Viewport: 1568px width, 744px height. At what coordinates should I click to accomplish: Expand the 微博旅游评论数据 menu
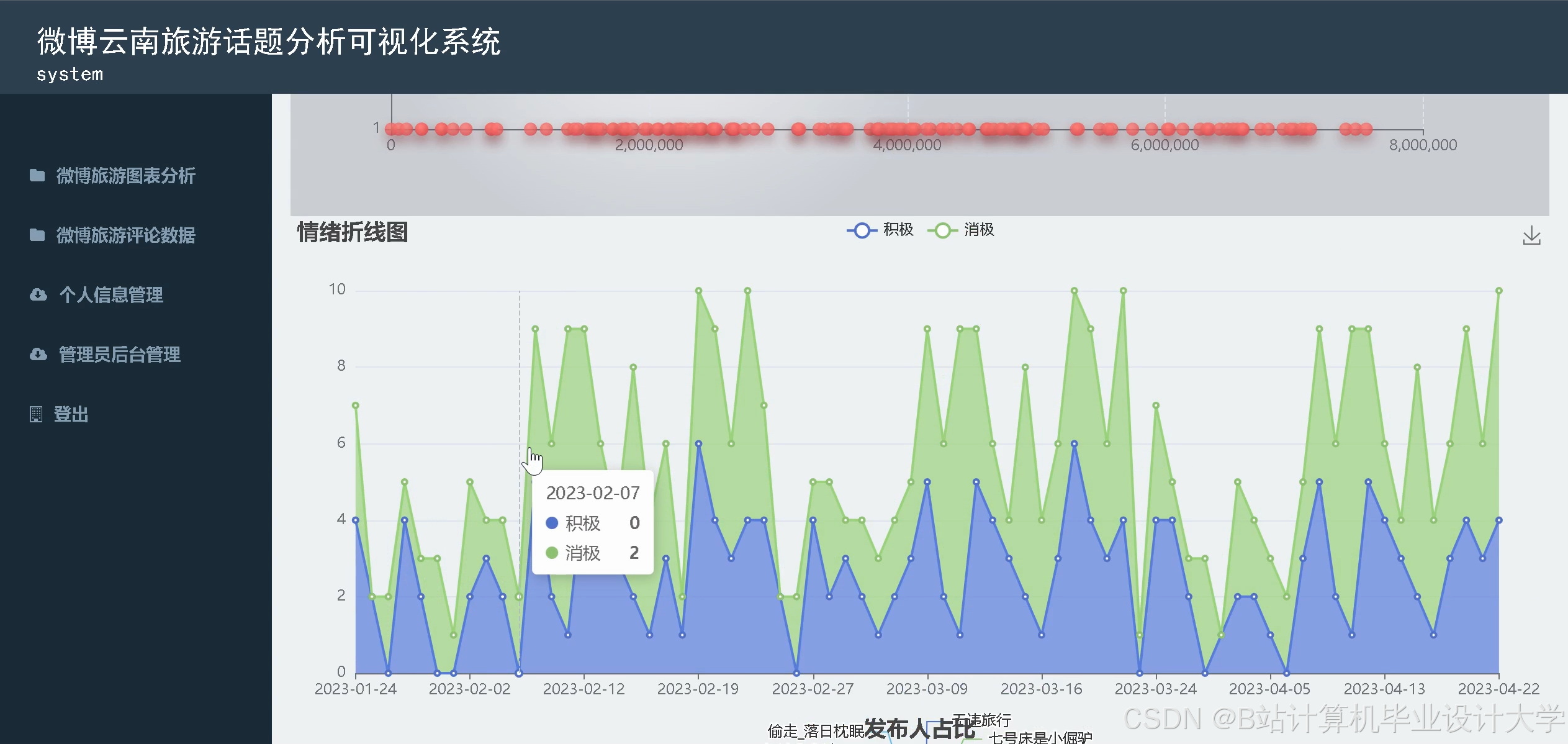pyautogui.click(x=125, y=235)
